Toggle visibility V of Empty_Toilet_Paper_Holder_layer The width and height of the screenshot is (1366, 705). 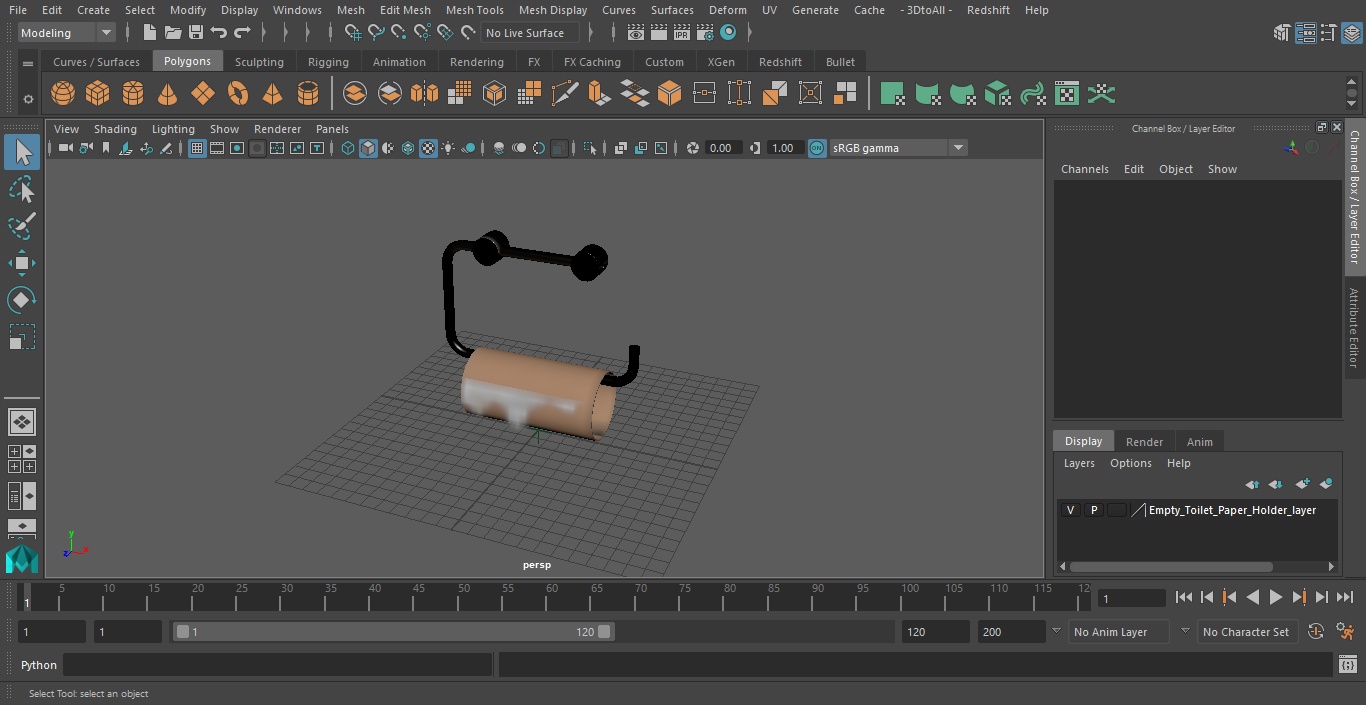tap(1070, 510)
